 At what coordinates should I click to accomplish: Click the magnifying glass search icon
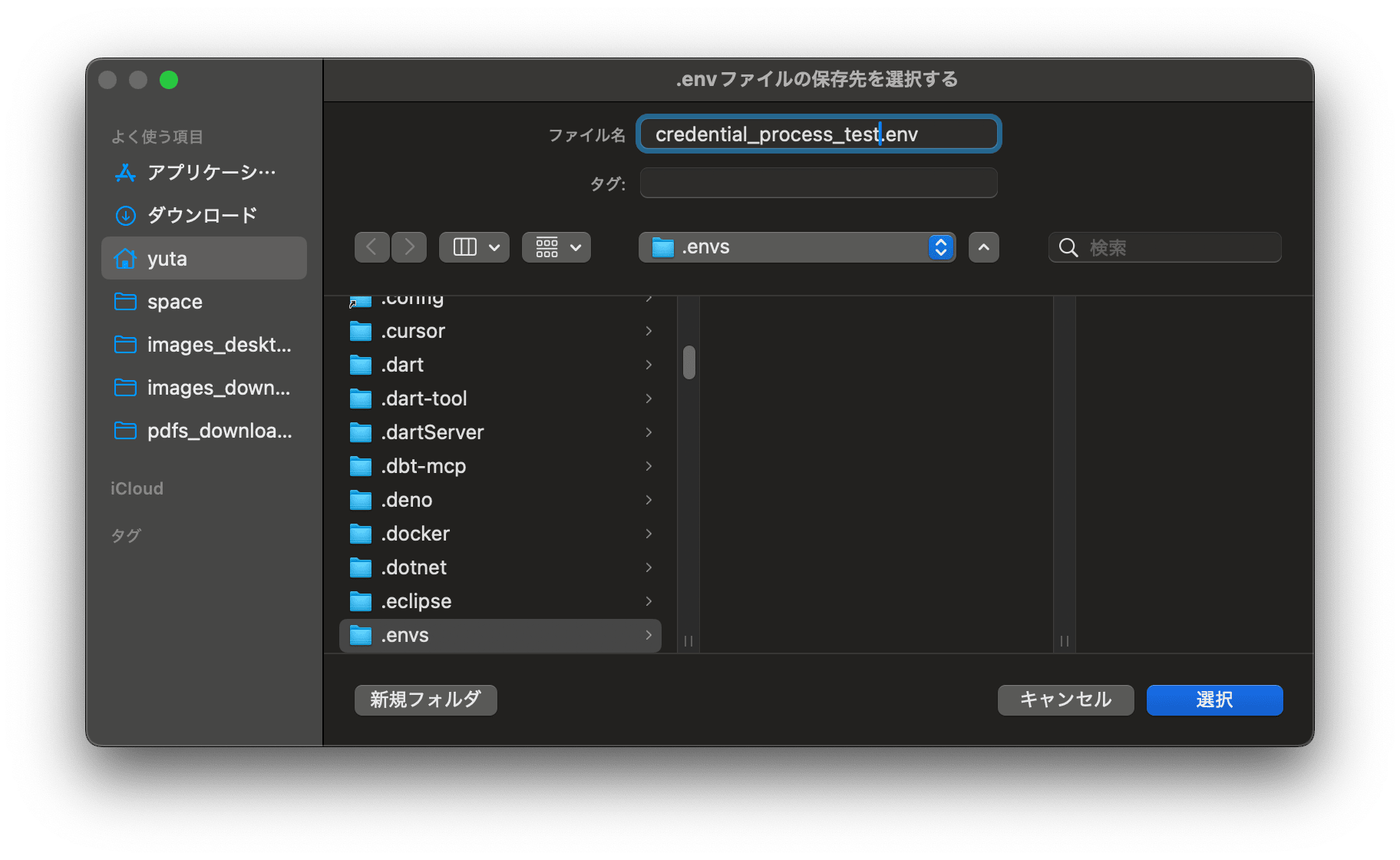1068,247
